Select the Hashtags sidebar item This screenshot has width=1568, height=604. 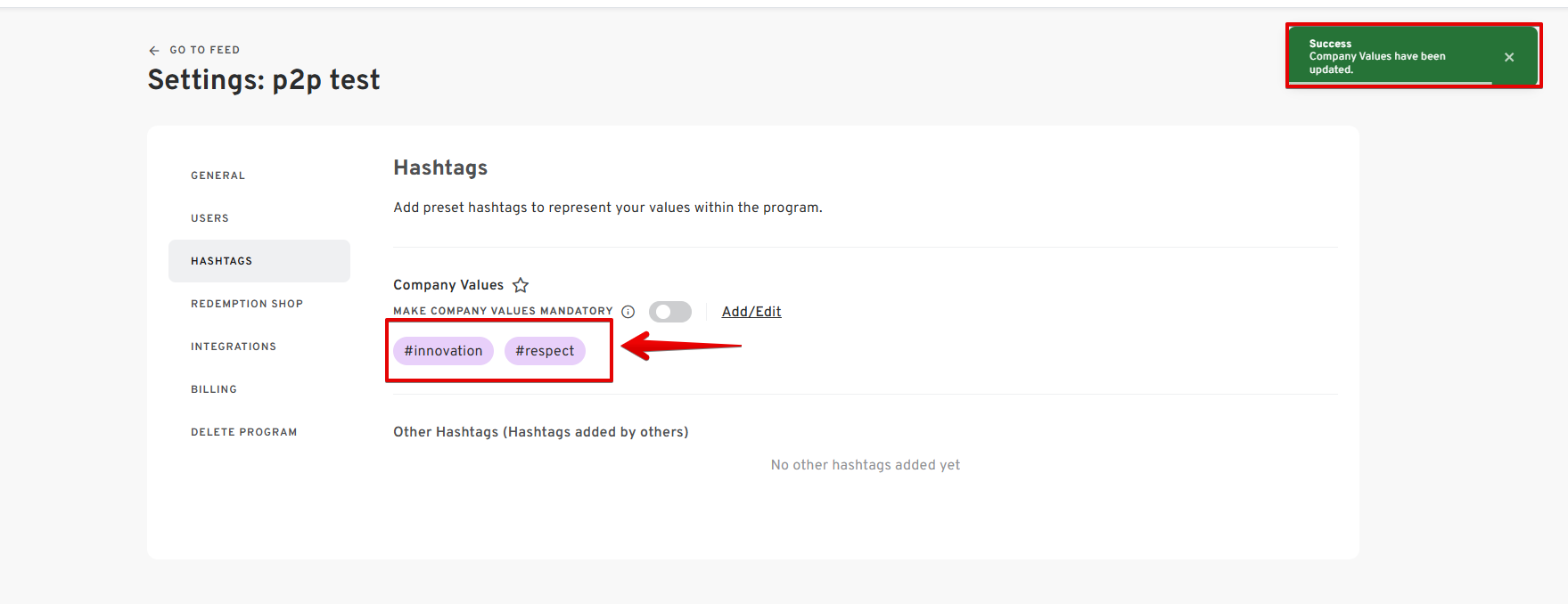[259, 261]
